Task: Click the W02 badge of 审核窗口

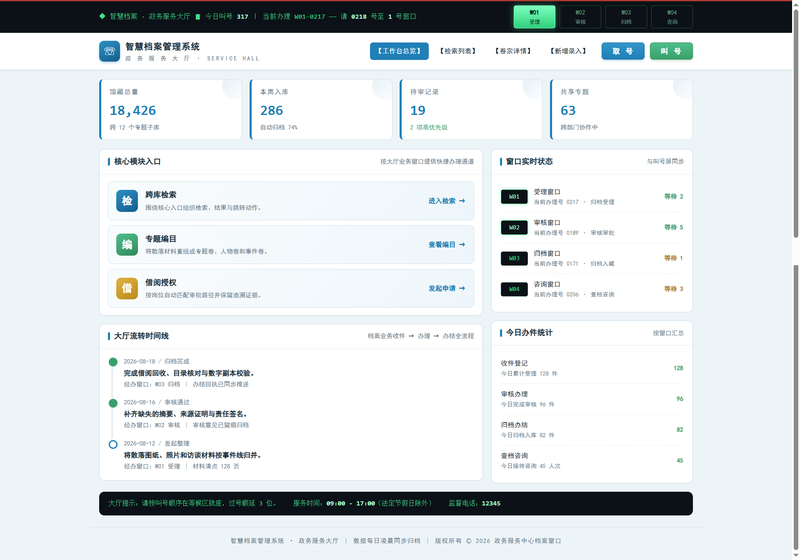Action: [x=514, y=227]
